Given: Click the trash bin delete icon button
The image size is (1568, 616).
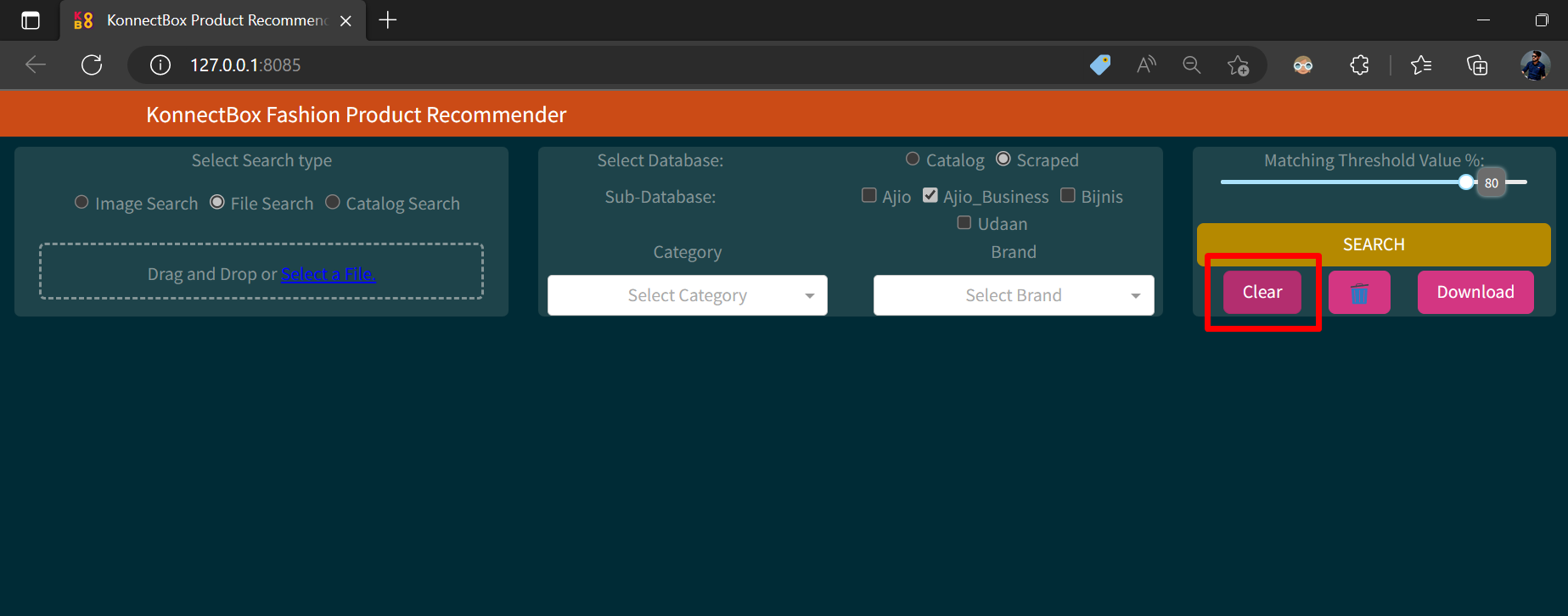Looking at the screenshot, I should point(1358,293).
